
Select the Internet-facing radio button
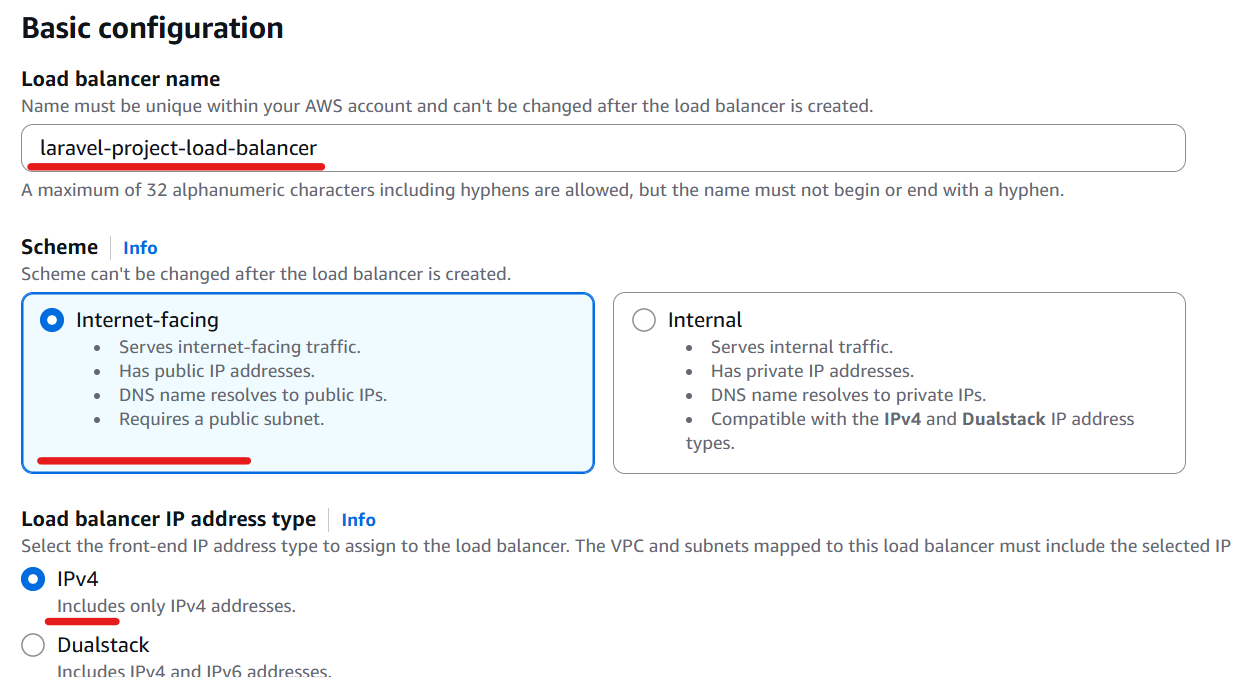[x=51, y=320]
